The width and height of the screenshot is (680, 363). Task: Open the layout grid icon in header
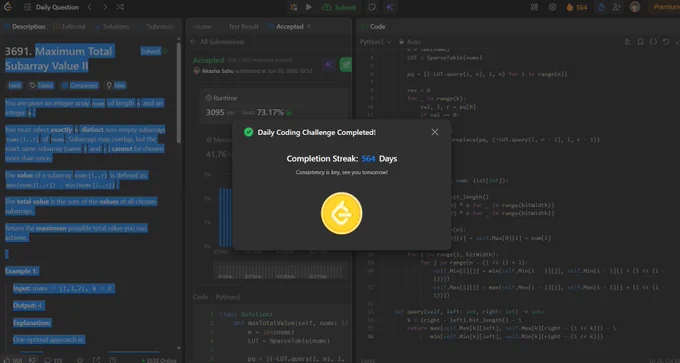click(x=534, y=7)
